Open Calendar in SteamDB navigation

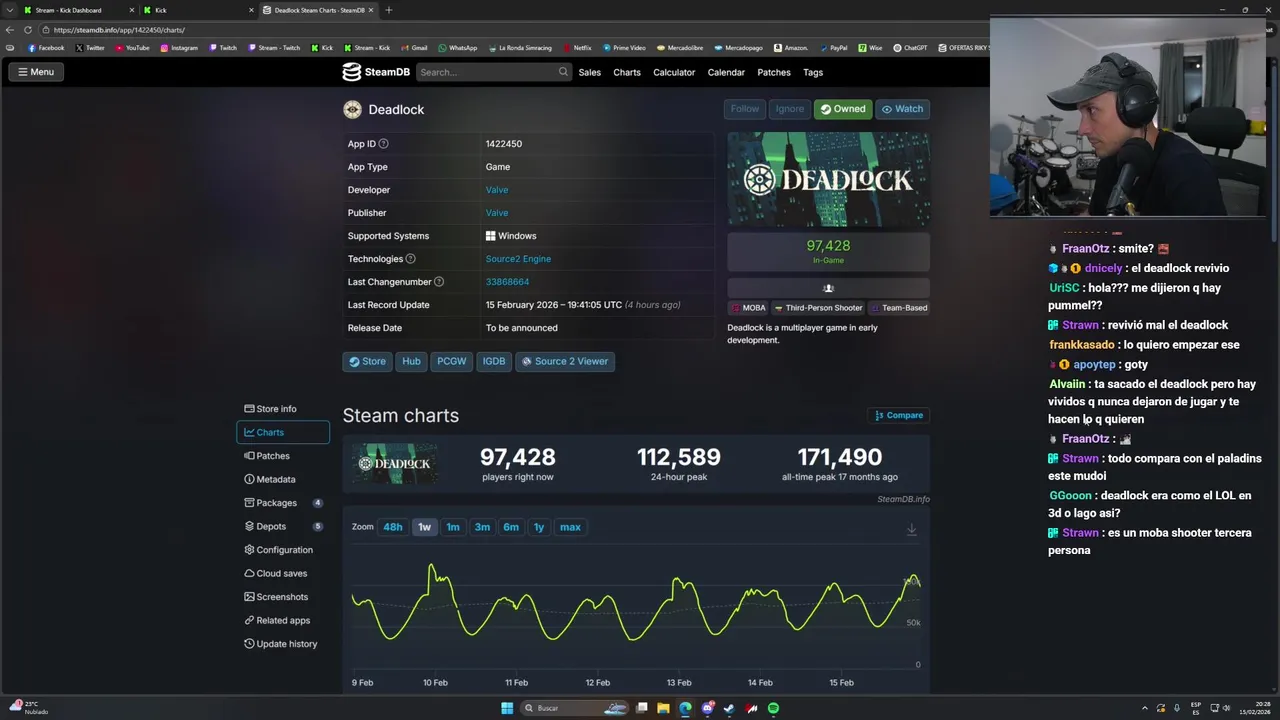coord(726,72)
